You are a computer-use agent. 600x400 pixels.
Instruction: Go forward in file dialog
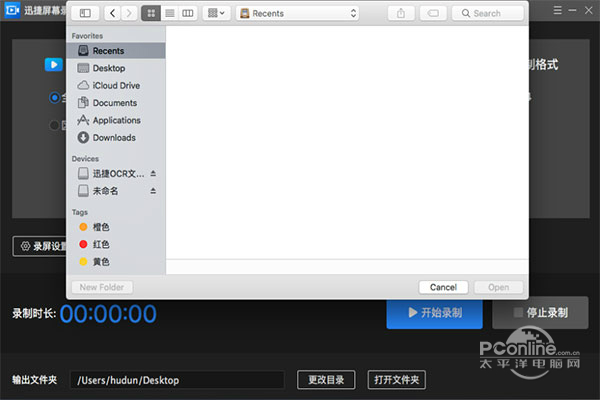pos(129,13)
